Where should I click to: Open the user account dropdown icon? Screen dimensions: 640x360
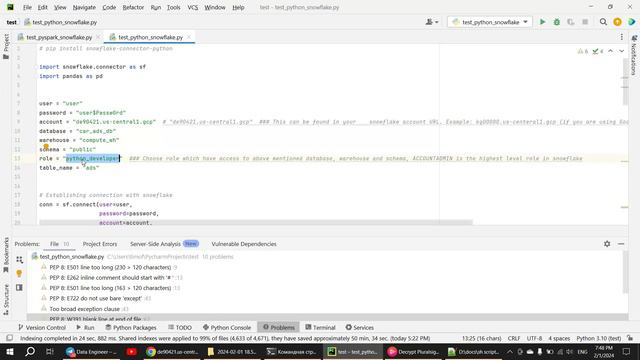[432, 22]
